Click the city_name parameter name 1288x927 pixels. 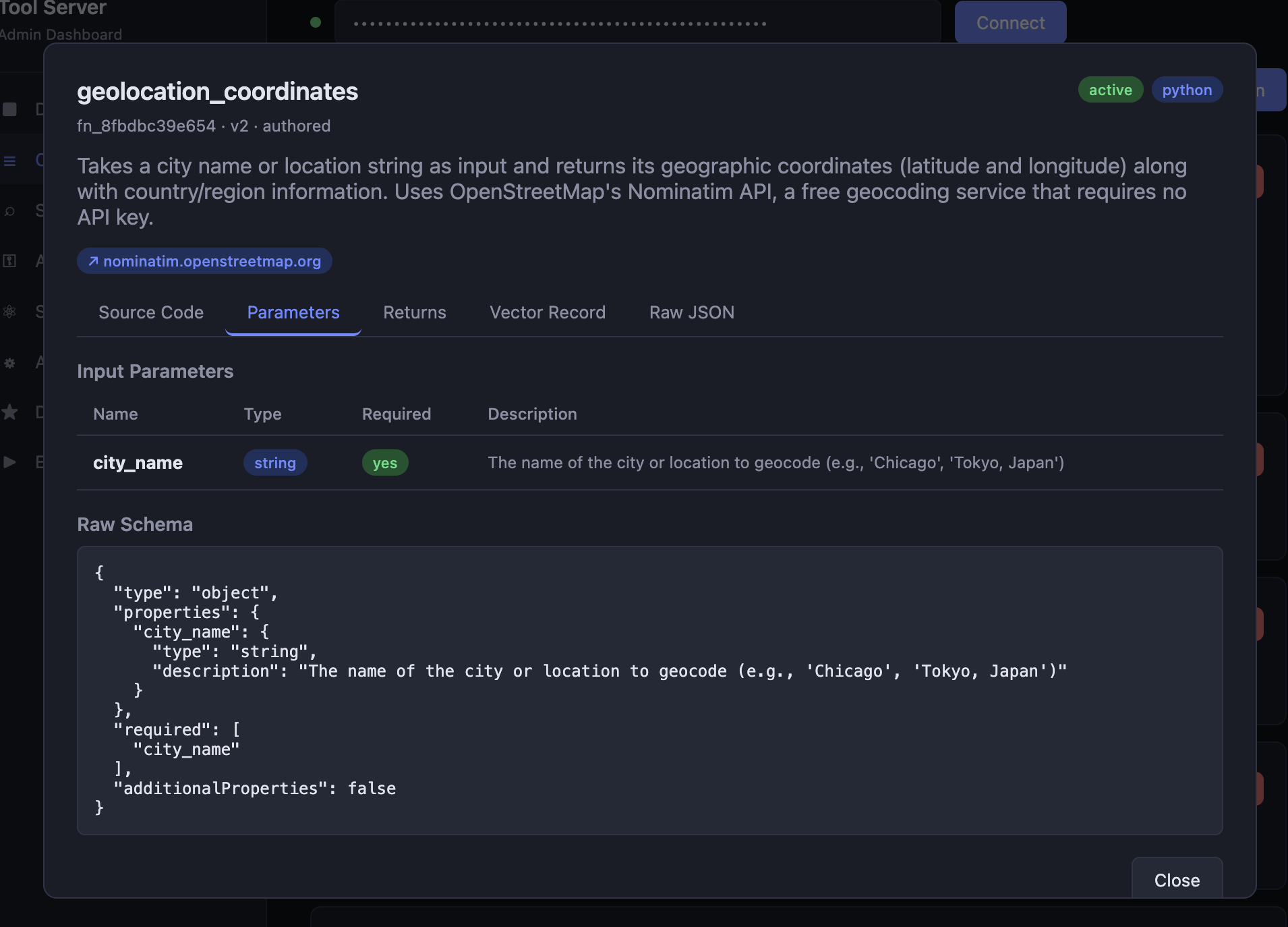click(138, 463)
